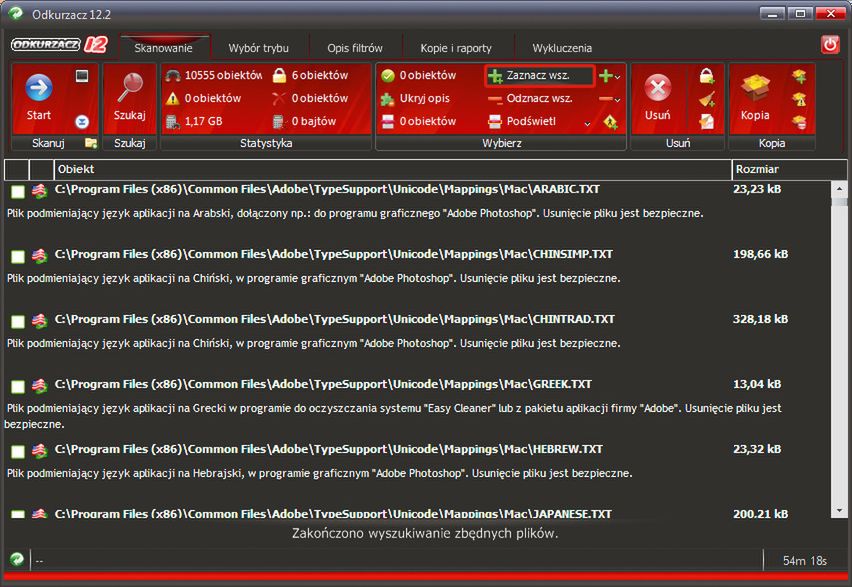Click the 10555 obiektów statistic

click(x=223, y=76)
